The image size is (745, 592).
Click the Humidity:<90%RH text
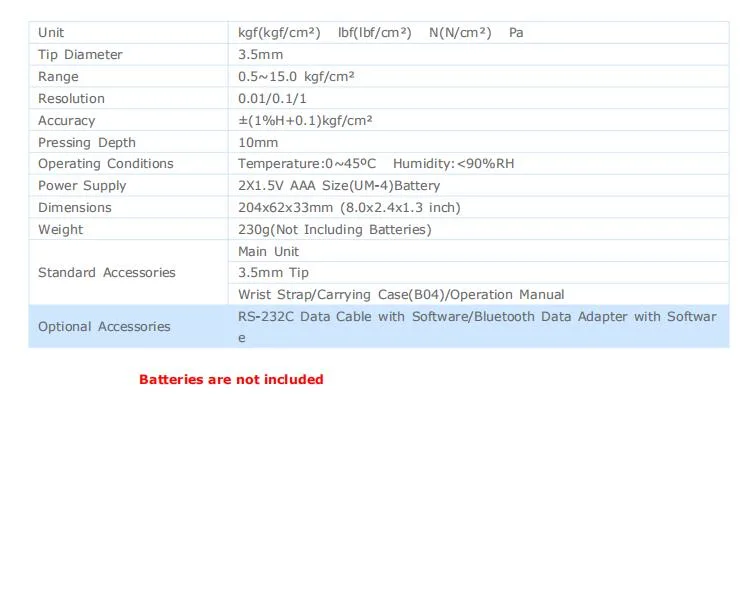pyautogui.click(x=453, y=163)
